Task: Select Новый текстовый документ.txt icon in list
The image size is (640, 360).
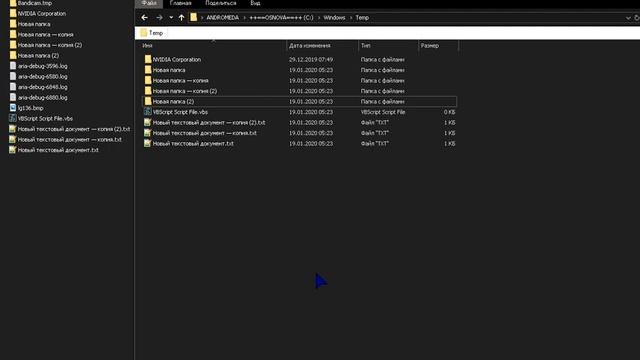Action: 148,144
